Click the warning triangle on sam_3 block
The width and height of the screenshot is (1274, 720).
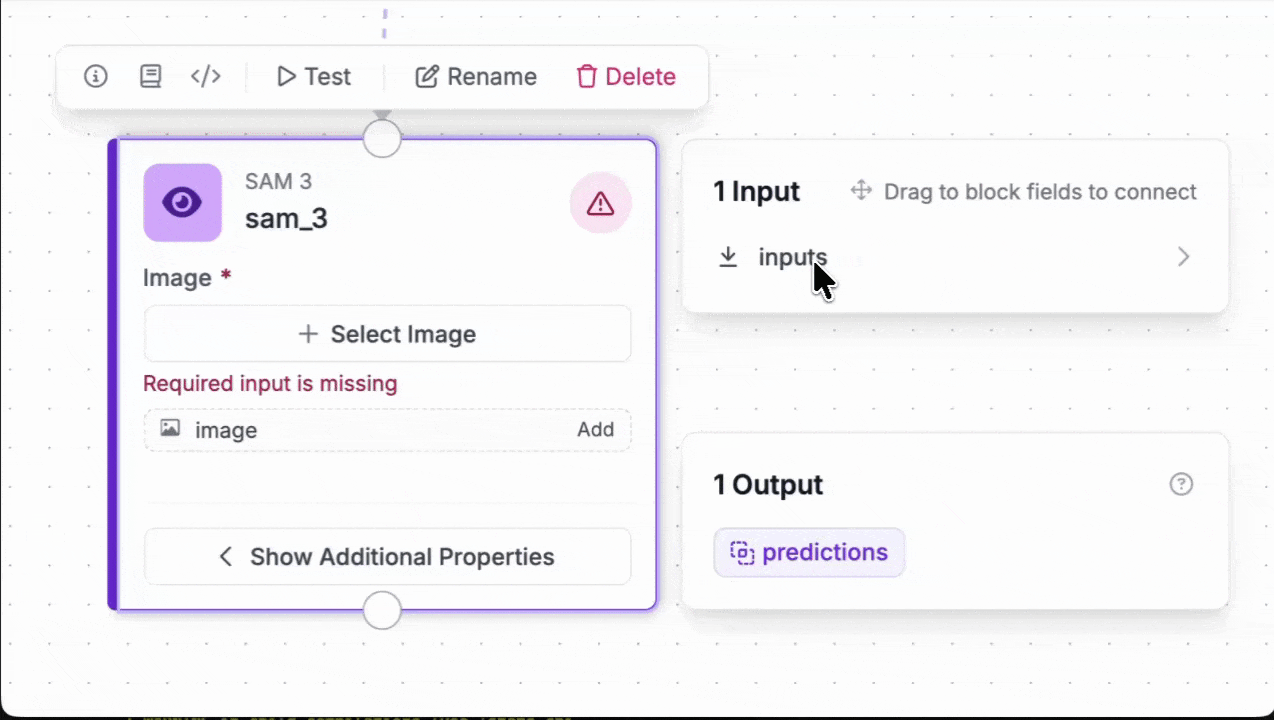[600, 204]
